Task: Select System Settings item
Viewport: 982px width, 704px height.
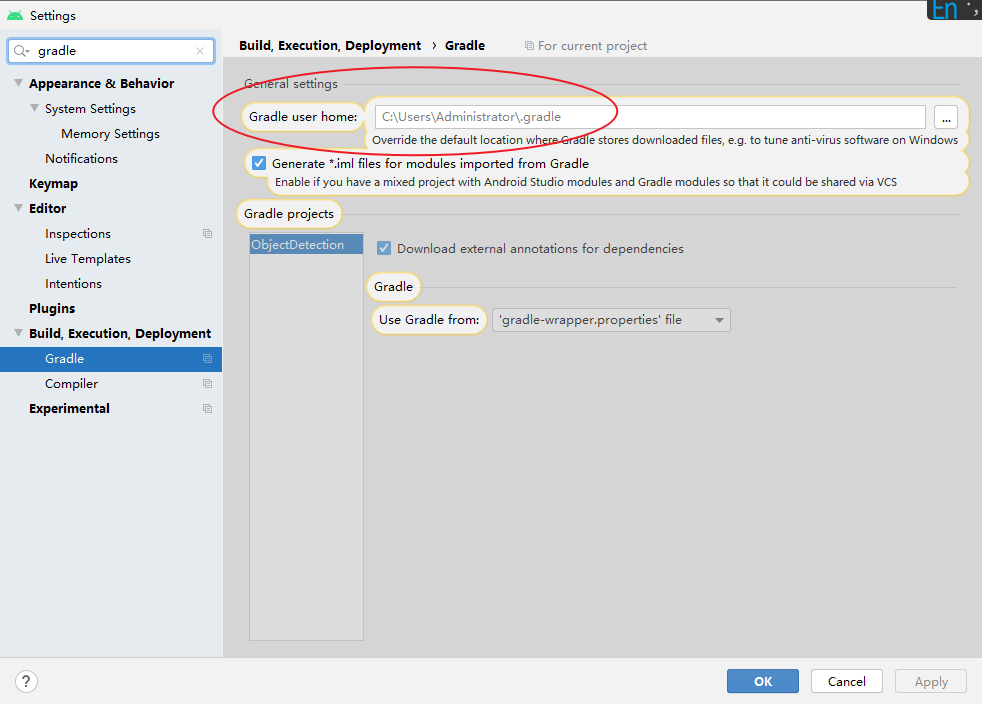Action: click(90, 109)
